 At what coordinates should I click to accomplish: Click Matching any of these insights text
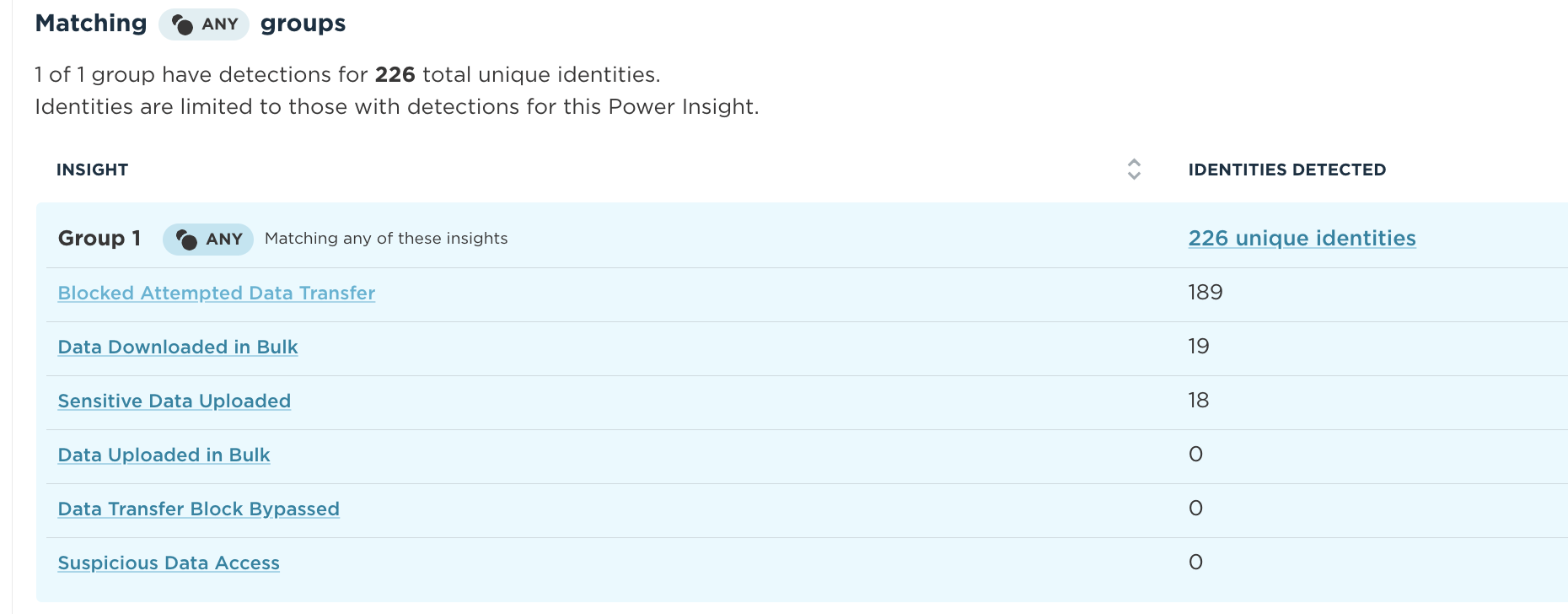(386, 239)
